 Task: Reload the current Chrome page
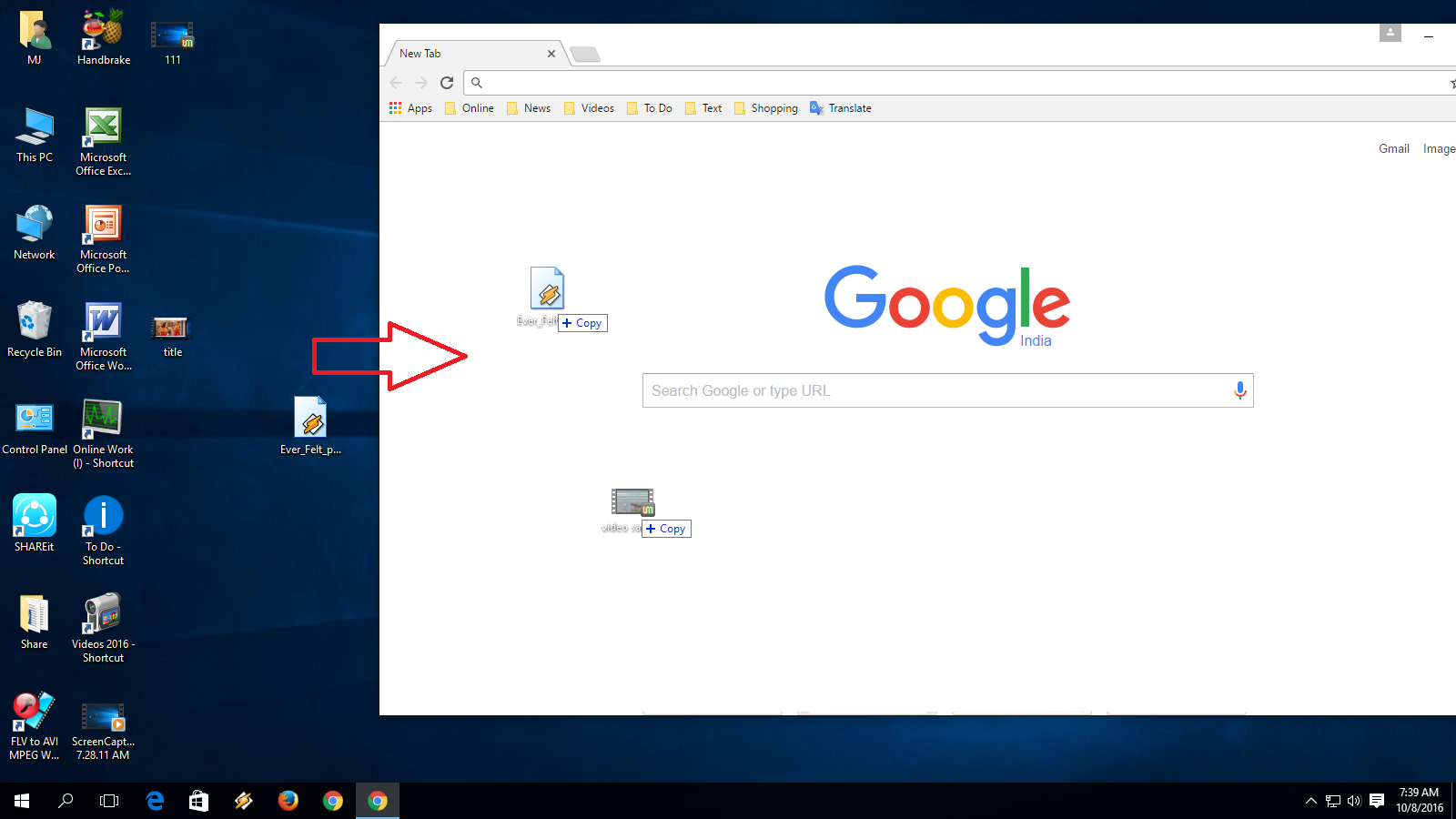pyautogui.click(x=447, y=82)
